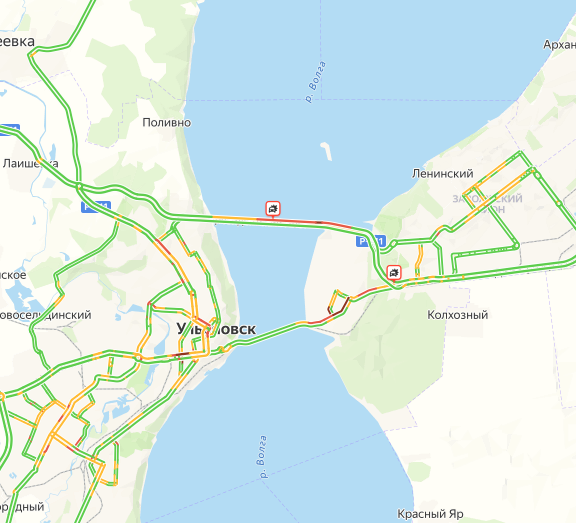Click the partially visible route shield above Лаишевка
Screen dimensions: 576x523
tap(9, 130)
